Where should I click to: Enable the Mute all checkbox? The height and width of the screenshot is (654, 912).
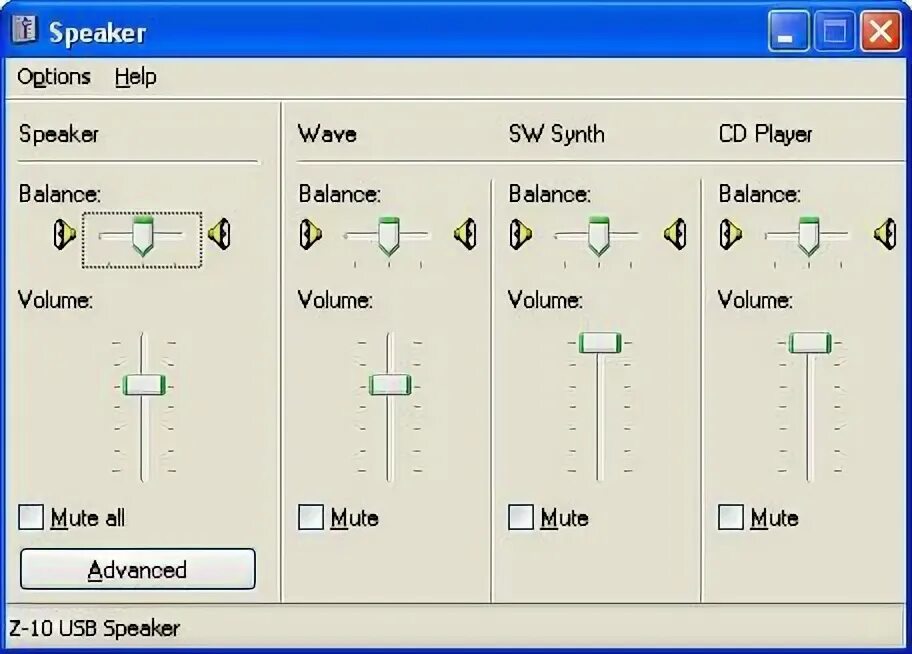(x=31, y=517)
